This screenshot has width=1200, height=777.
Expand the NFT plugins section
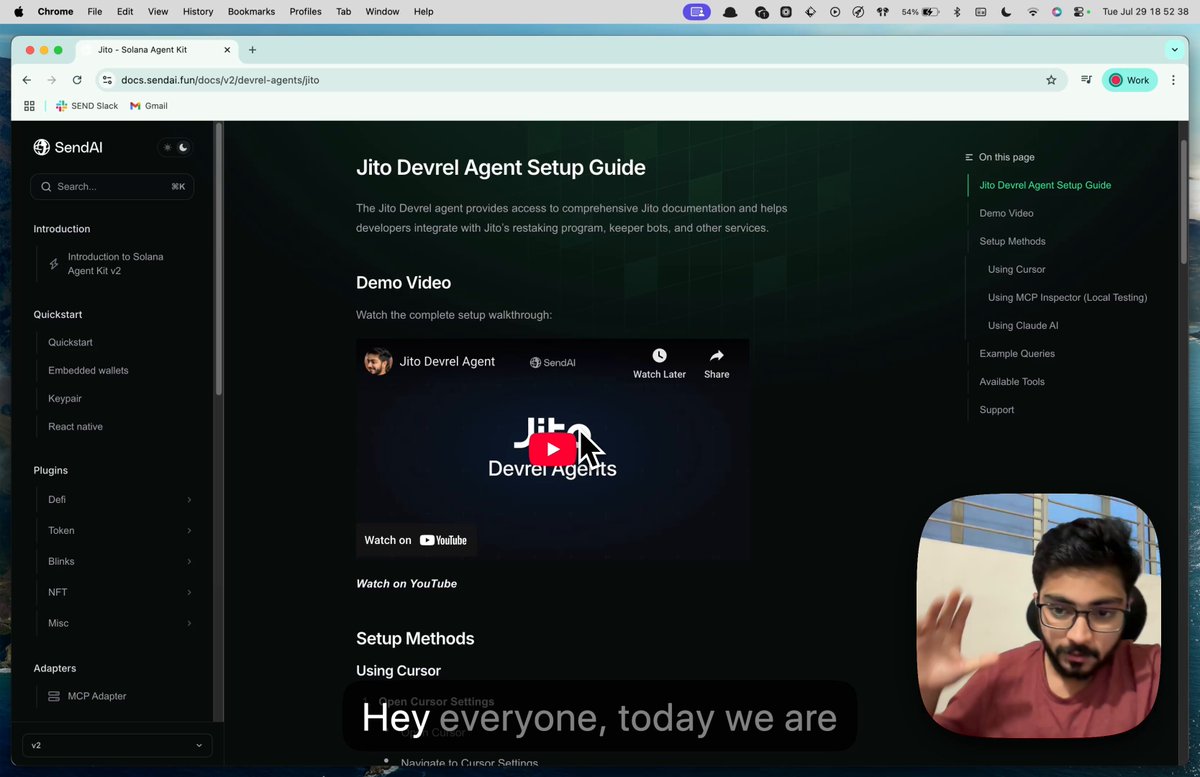point(120,592)
